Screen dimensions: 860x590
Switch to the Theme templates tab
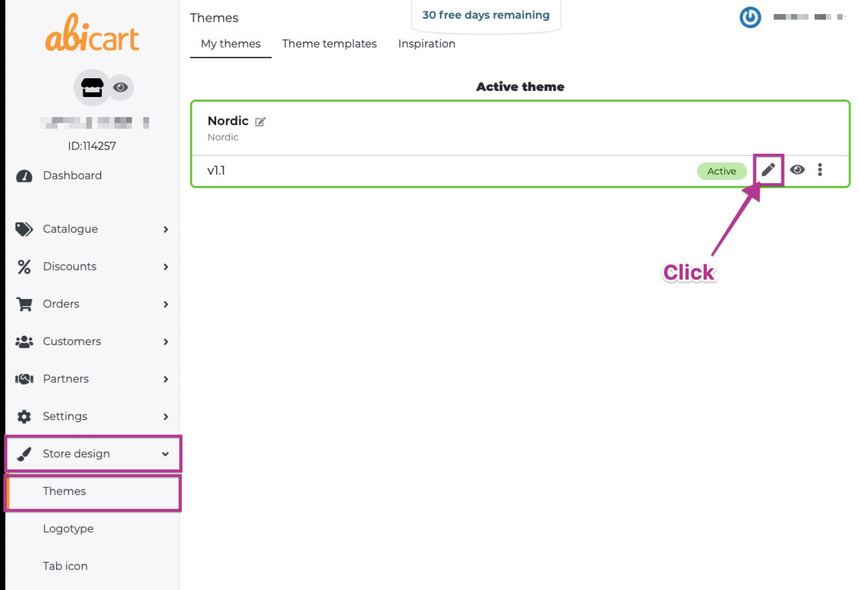coord(329,44)
